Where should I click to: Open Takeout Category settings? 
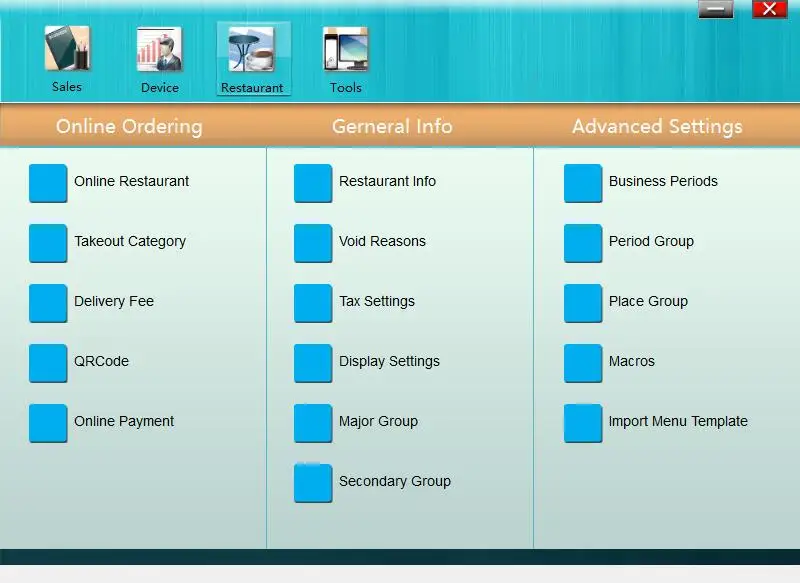coord(130,241)
